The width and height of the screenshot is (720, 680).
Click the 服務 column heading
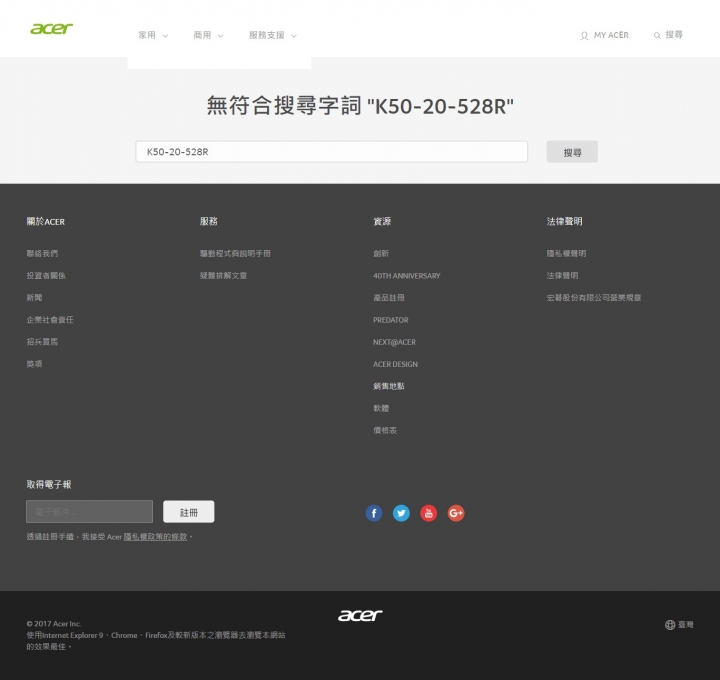click(x=208, y=221)
